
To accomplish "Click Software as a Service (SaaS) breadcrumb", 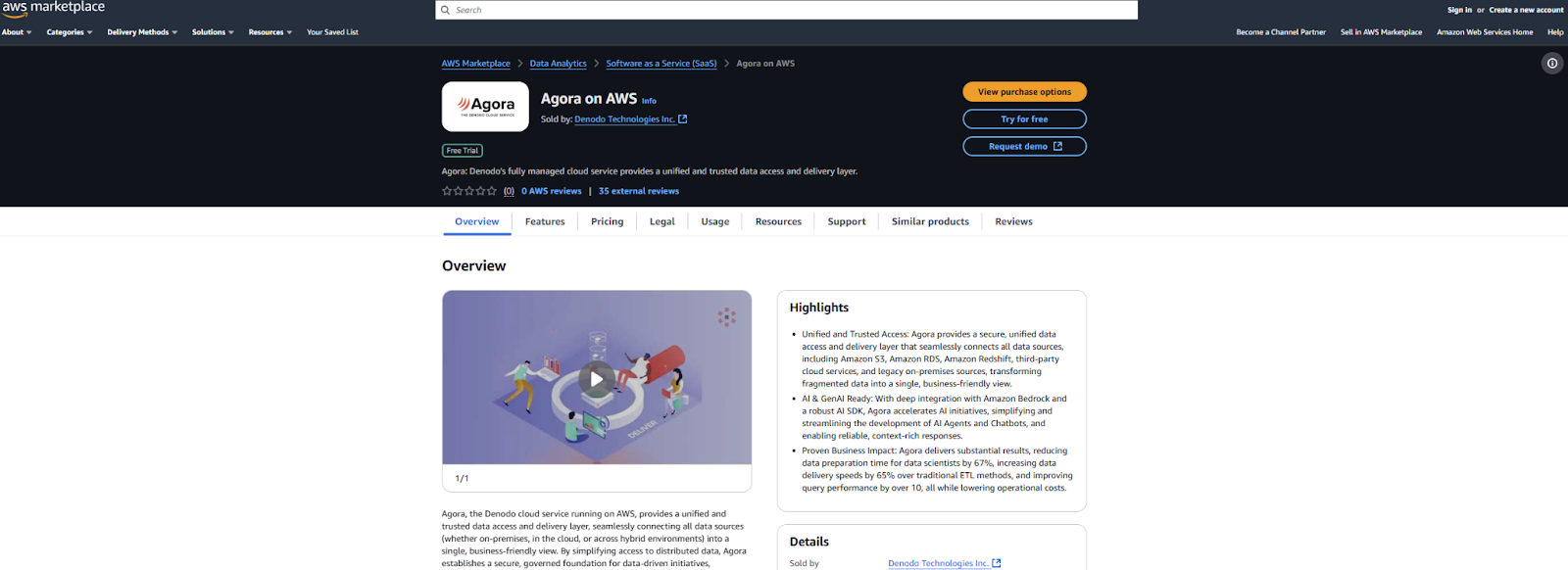I will (x=661, y=64).
